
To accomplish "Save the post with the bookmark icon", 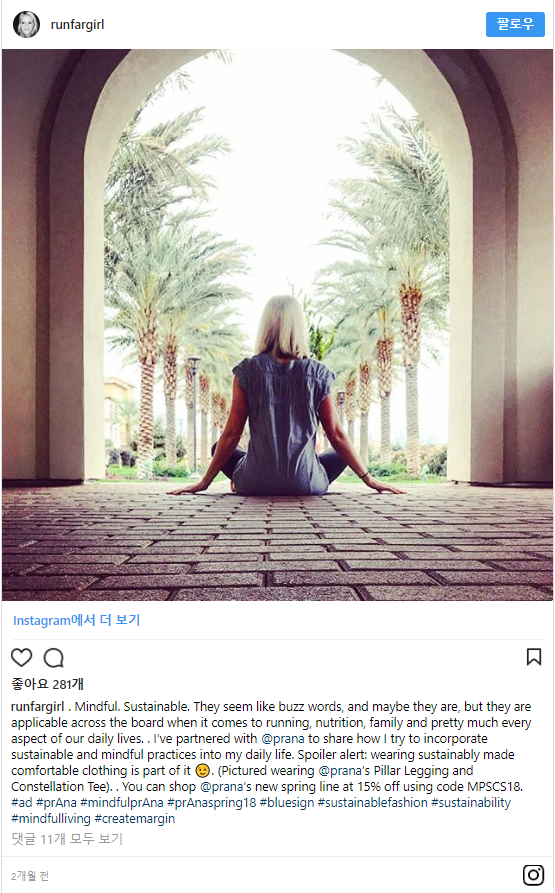I will 533,657.
